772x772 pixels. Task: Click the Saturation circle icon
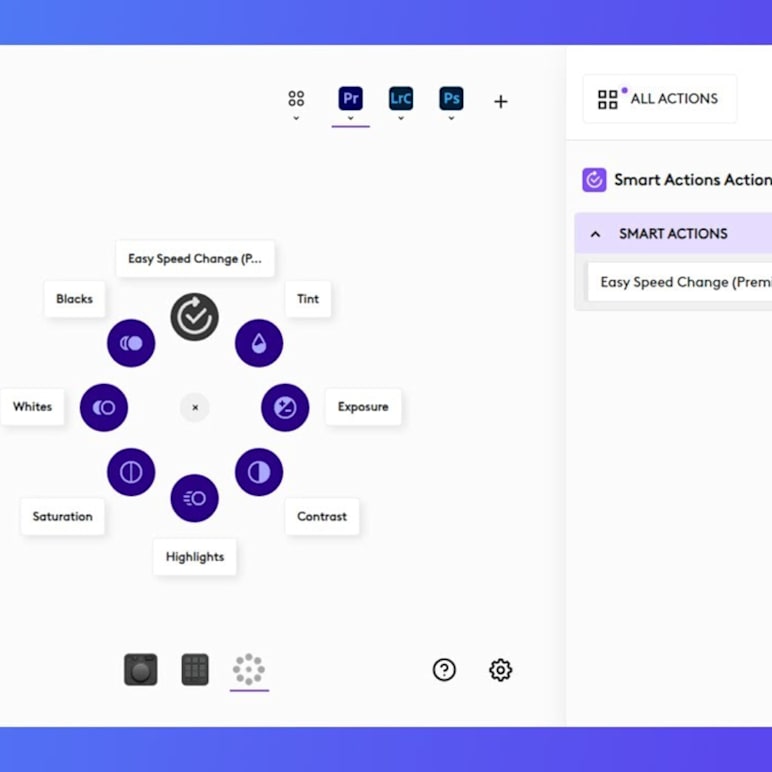131,472
